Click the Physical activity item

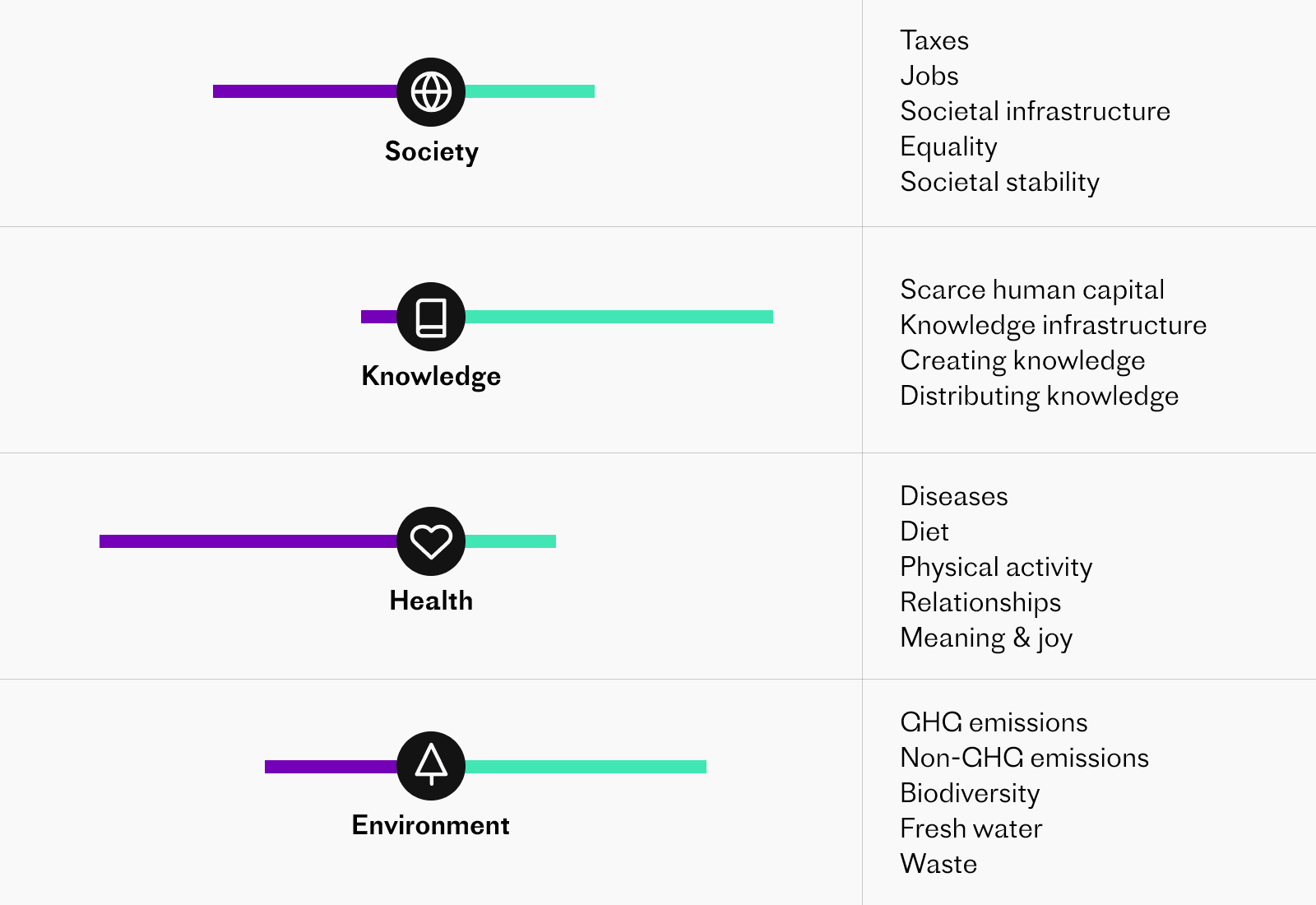[997, 568]
